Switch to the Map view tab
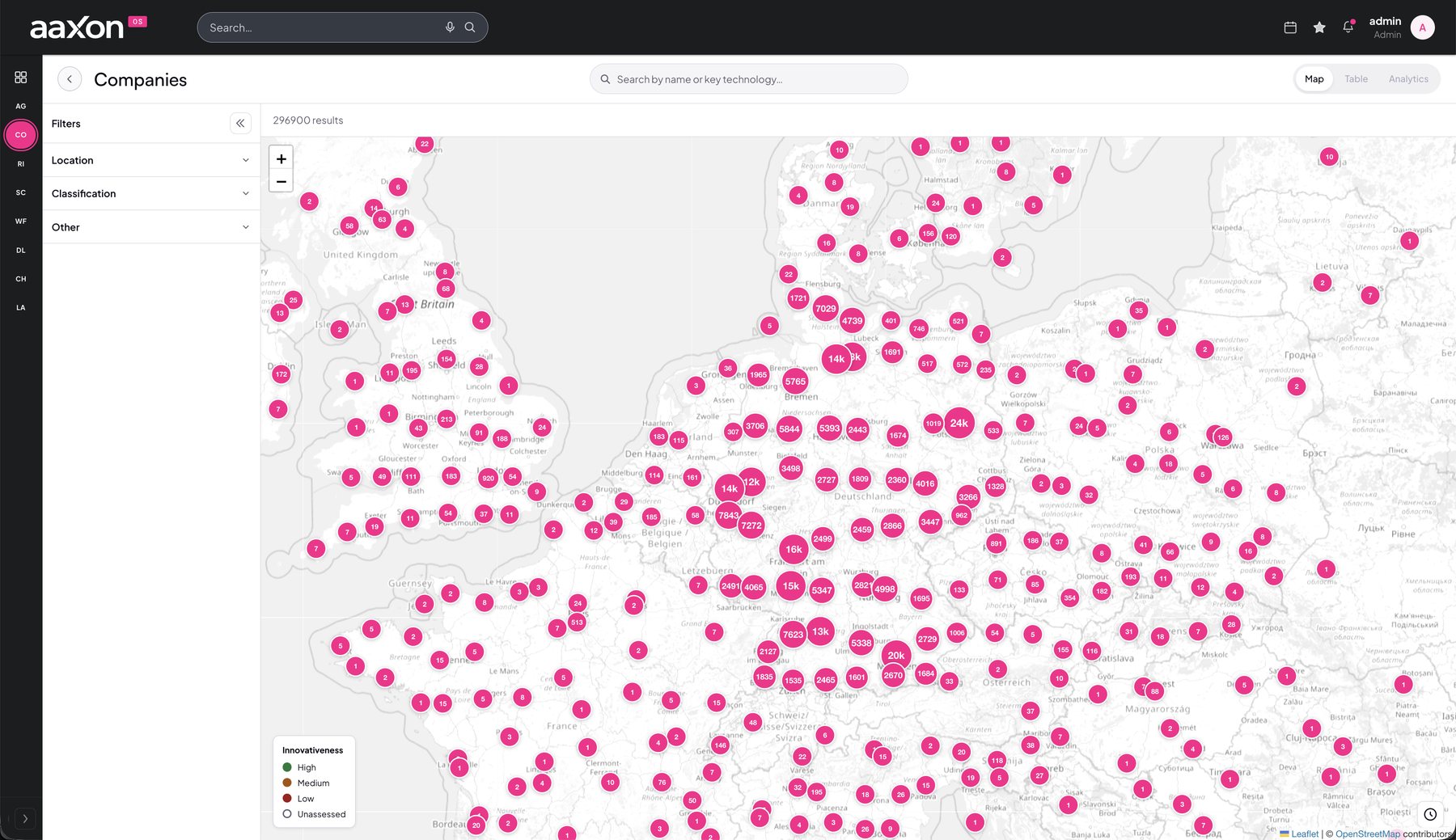The image size is (1456, 840). (1314, 79)
